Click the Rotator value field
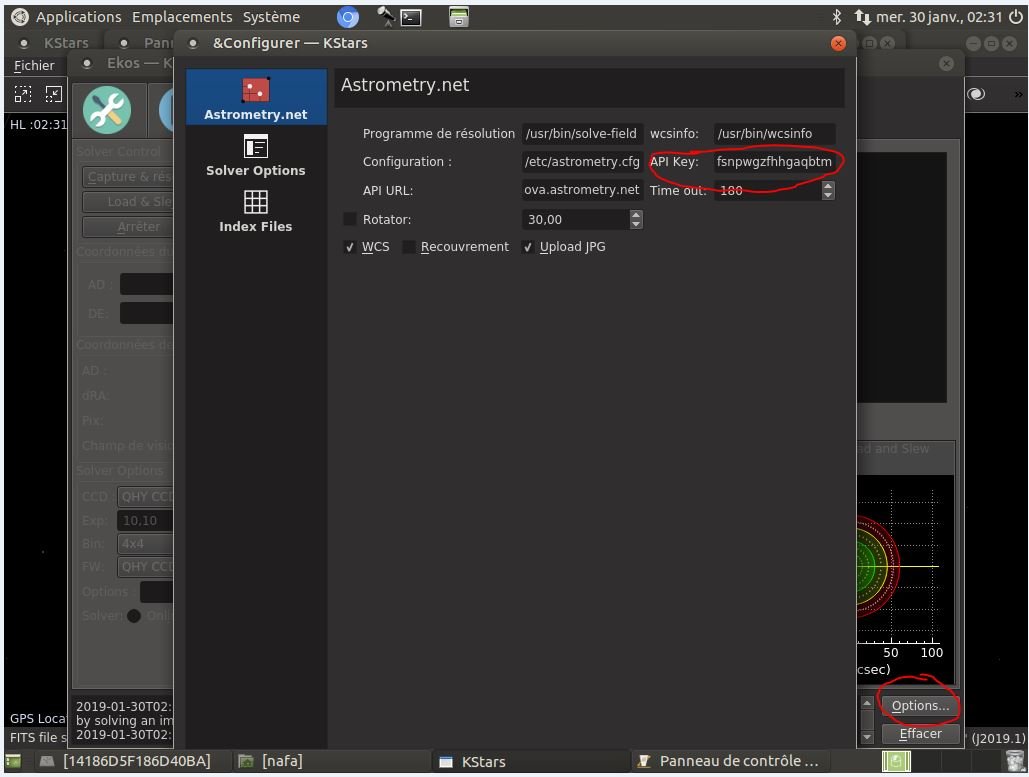The image size is (1029, 777). [x=576, y=219]
